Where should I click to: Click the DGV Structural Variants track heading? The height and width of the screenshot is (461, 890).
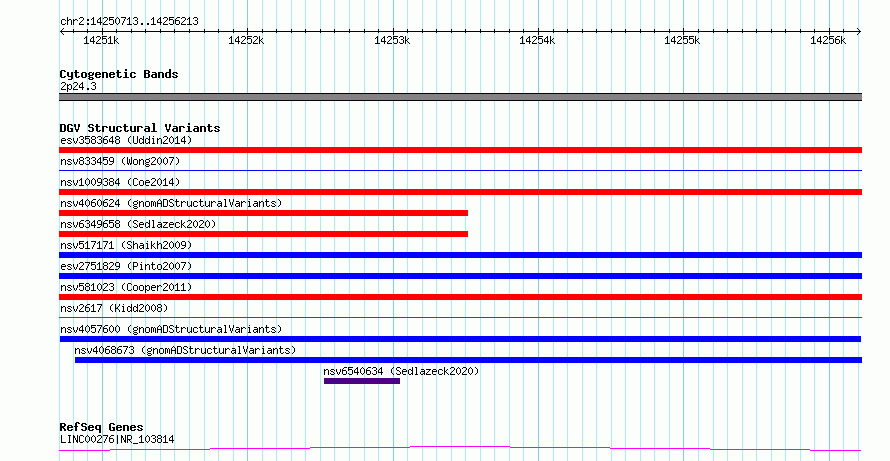[x=140, y=128]
